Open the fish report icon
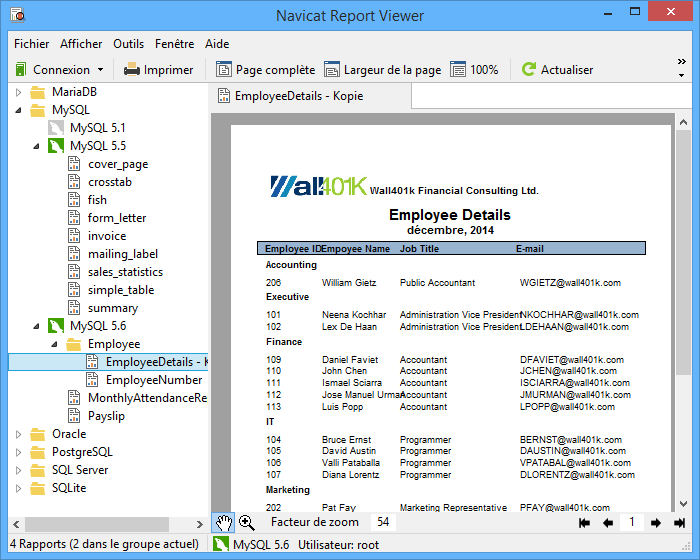 [74, 200]
